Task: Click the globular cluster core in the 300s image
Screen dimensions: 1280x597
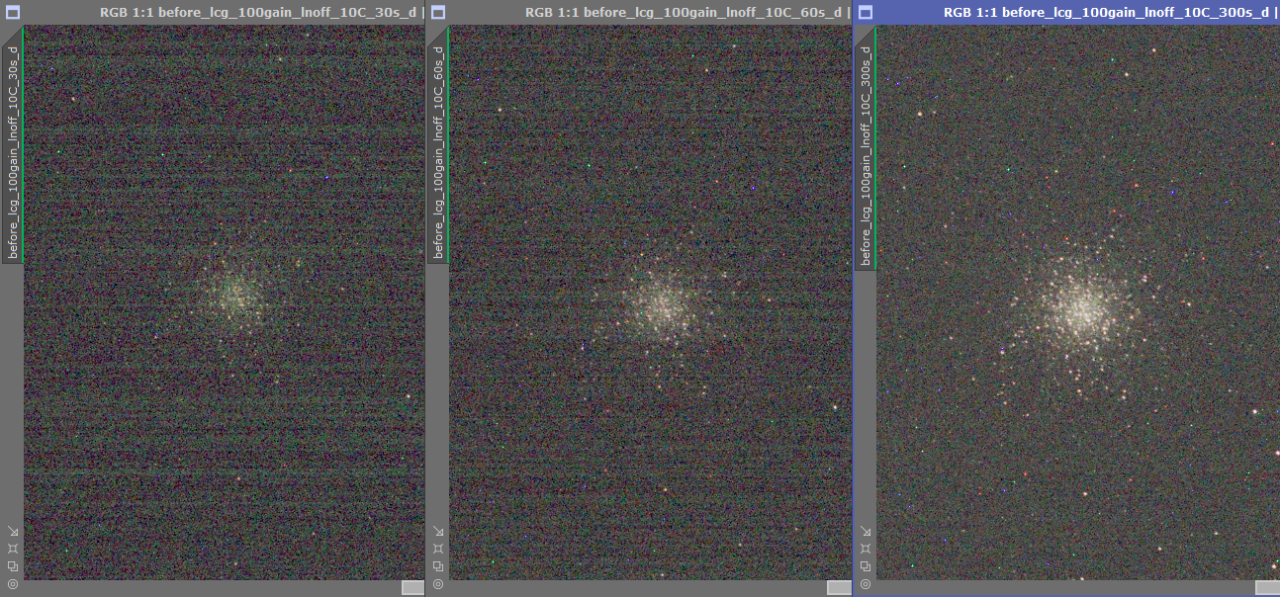Action: click(x=1079, y=310)
